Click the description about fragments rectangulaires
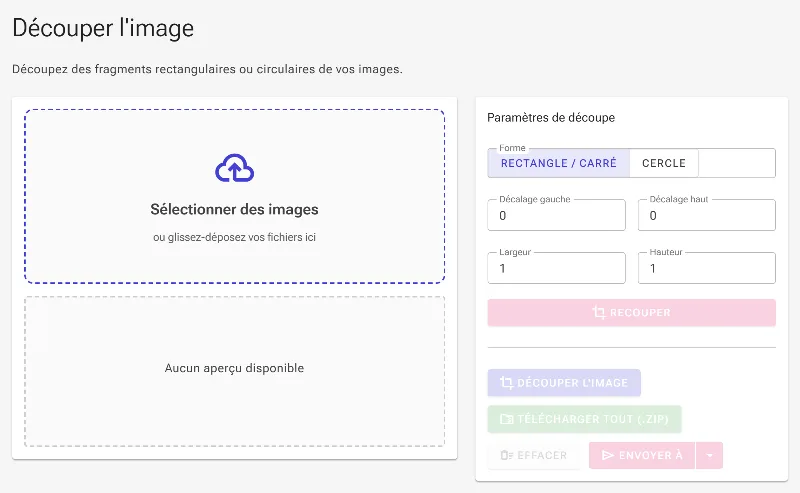 click(x=207, y=69)
